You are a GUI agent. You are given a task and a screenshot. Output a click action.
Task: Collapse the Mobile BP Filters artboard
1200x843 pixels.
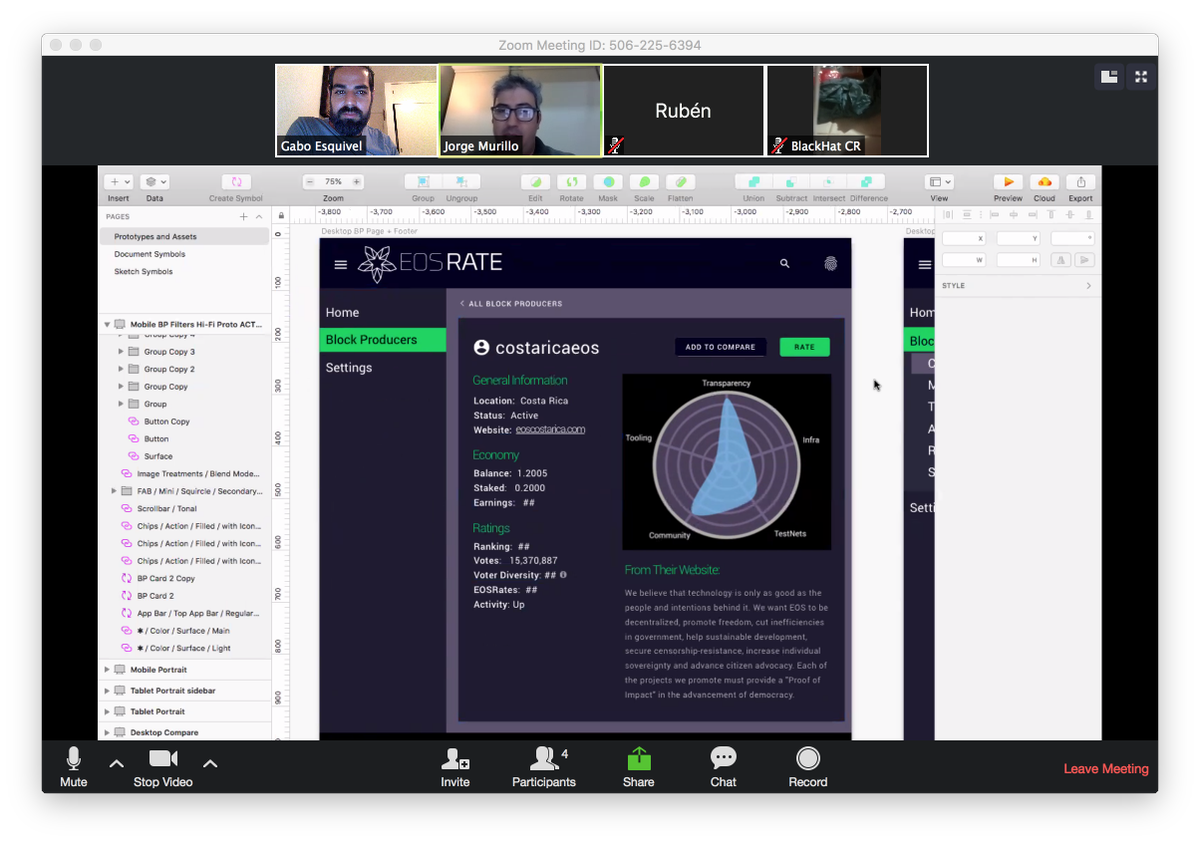[x=107, y=325]
